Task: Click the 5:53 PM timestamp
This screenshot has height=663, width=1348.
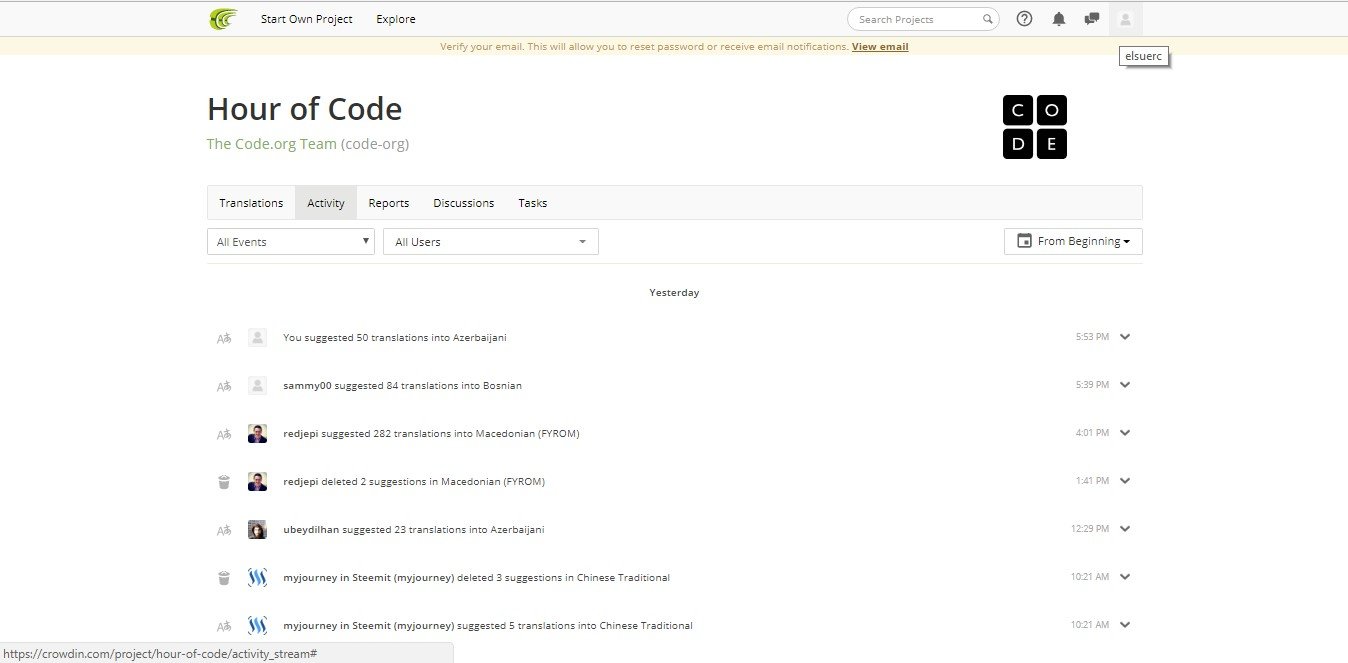Action: 1092,337
